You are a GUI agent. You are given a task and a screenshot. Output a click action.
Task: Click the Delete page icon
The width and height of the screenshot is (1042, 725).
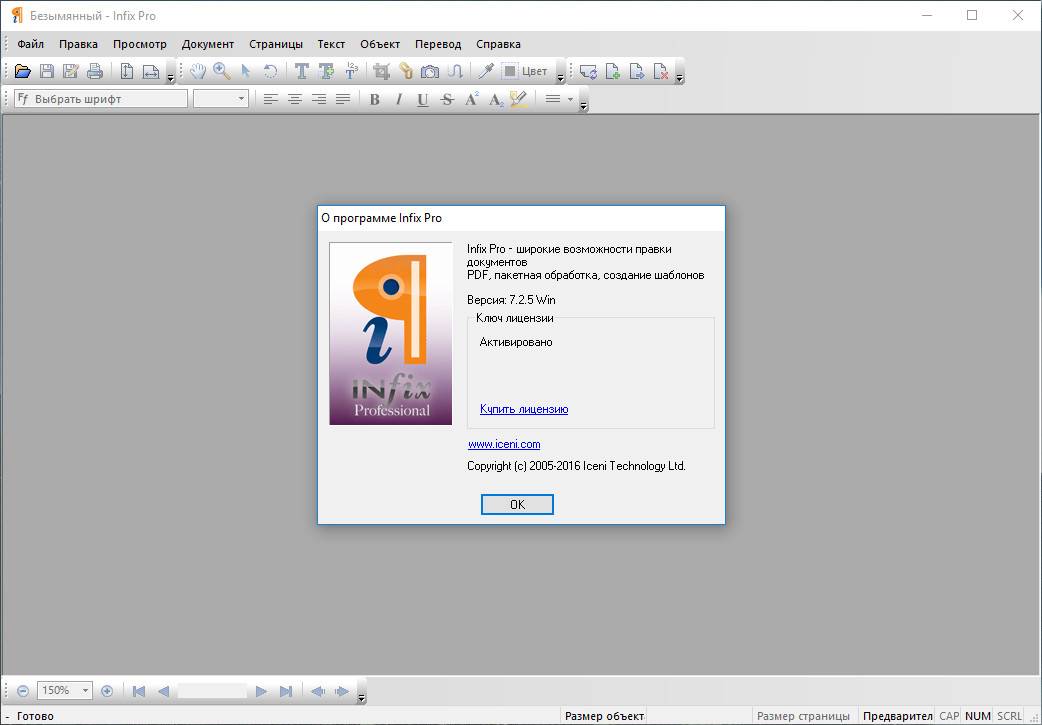pyautogui.click(x=661, y=71)
